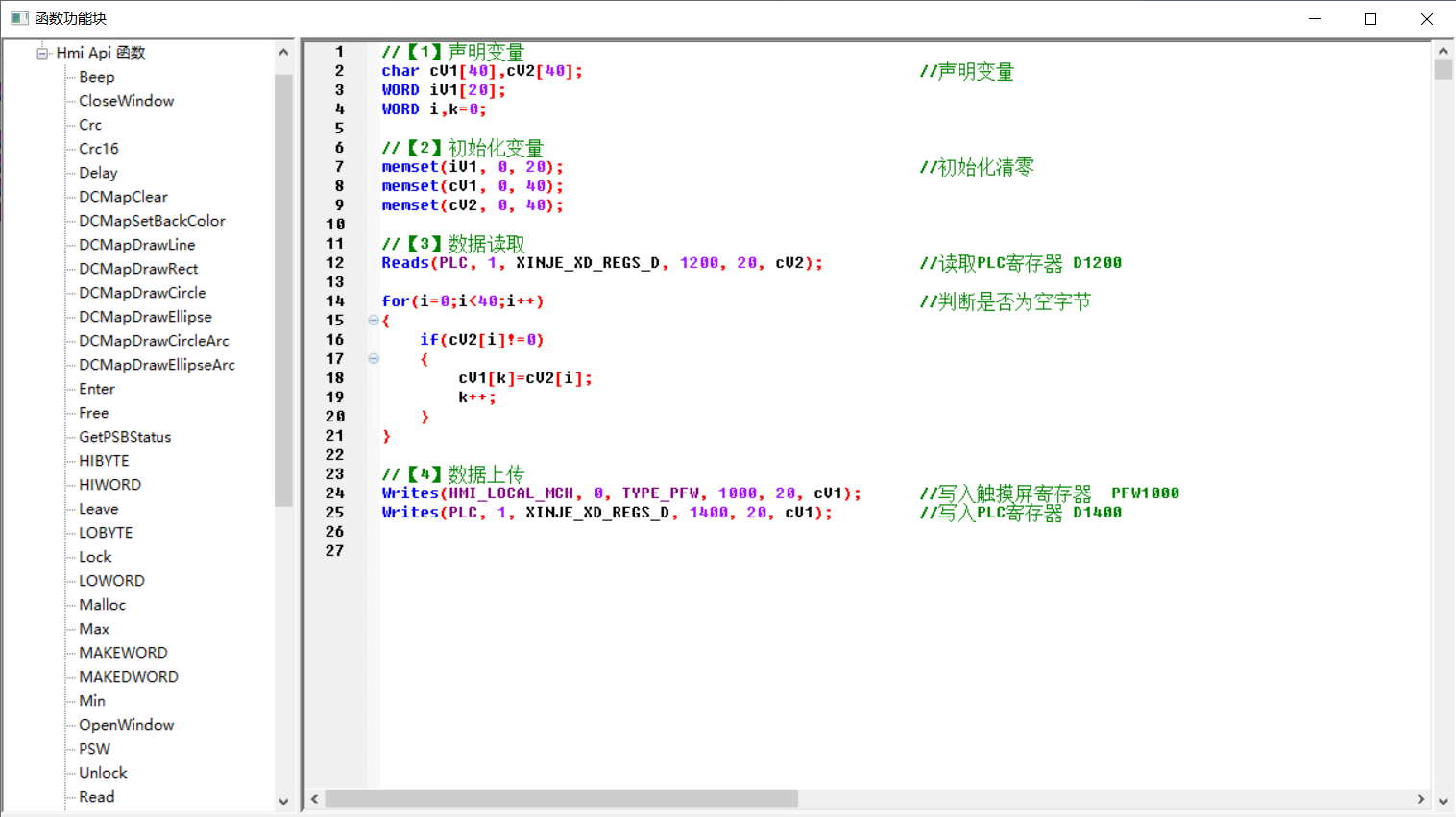Select GetPSBStatus in the API tree
Image resolution: width=1456 pixels, height=817 pixels.
click(125, 437)
